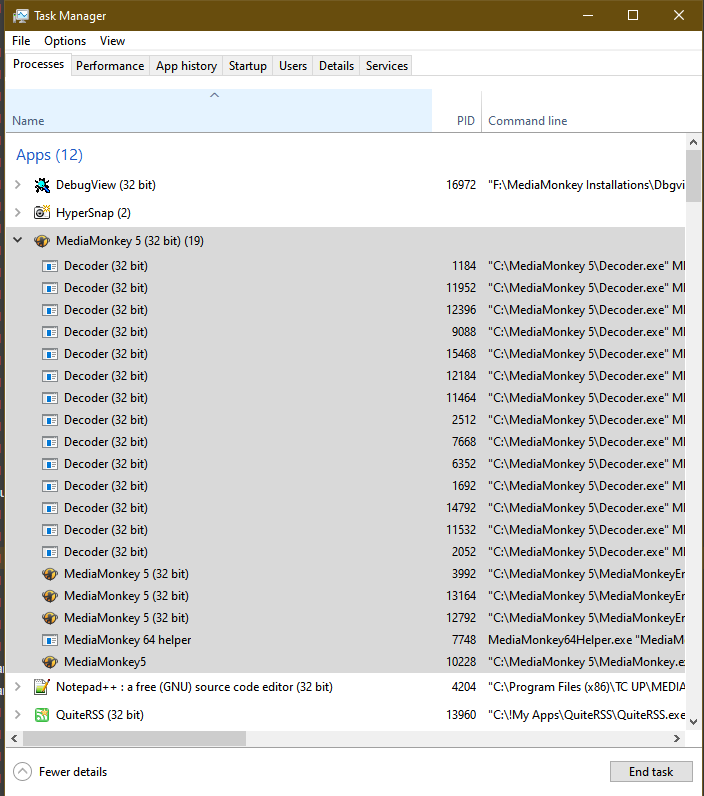
Task: Open the Options menu
Action: pos(65,41)
